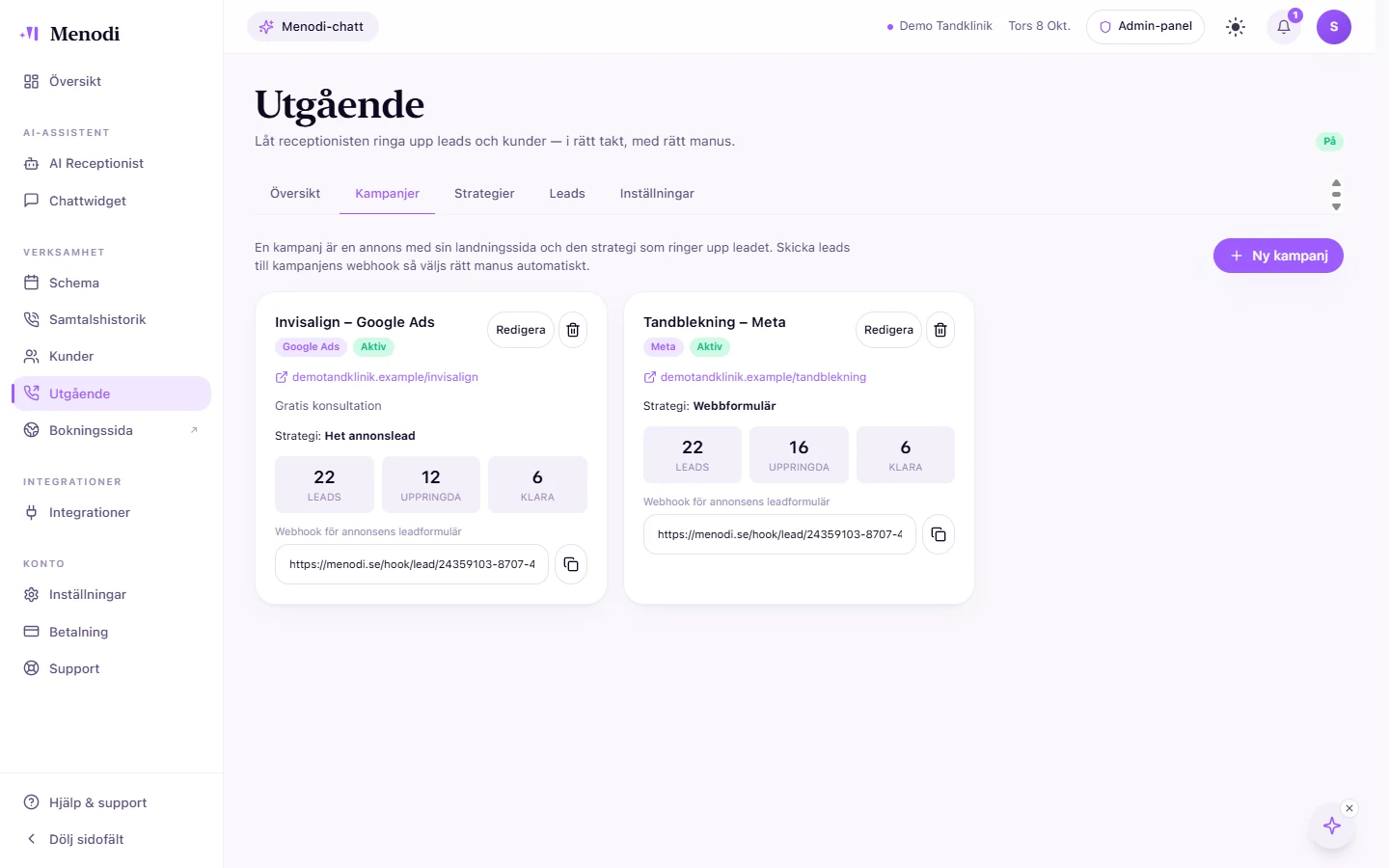Click the Invisalign webhook URL field
This screenshot has width=1389, height=868.
tap(412, 564)
